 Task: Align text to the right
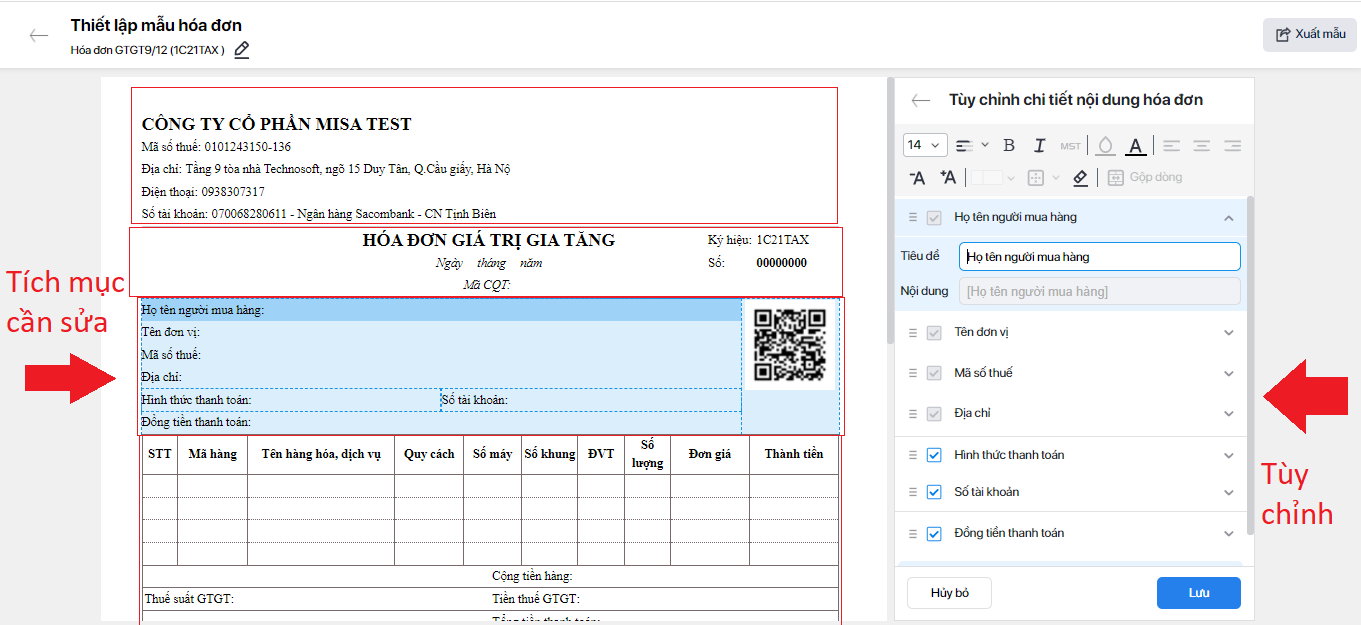click(x=1232, y=145)
